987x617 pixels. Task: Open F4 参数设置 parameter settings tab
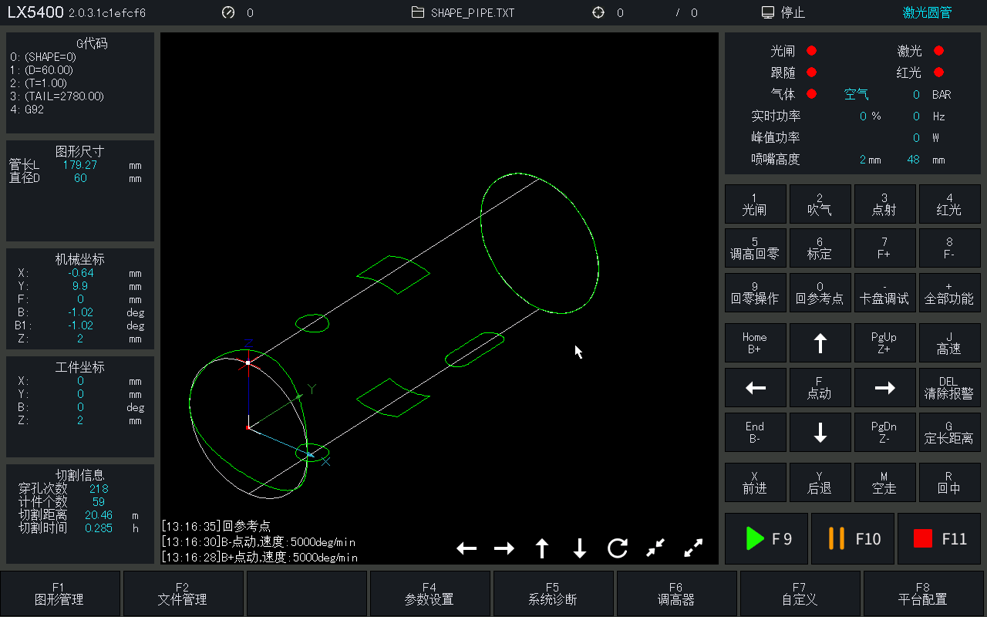click(x=429, y=594)
